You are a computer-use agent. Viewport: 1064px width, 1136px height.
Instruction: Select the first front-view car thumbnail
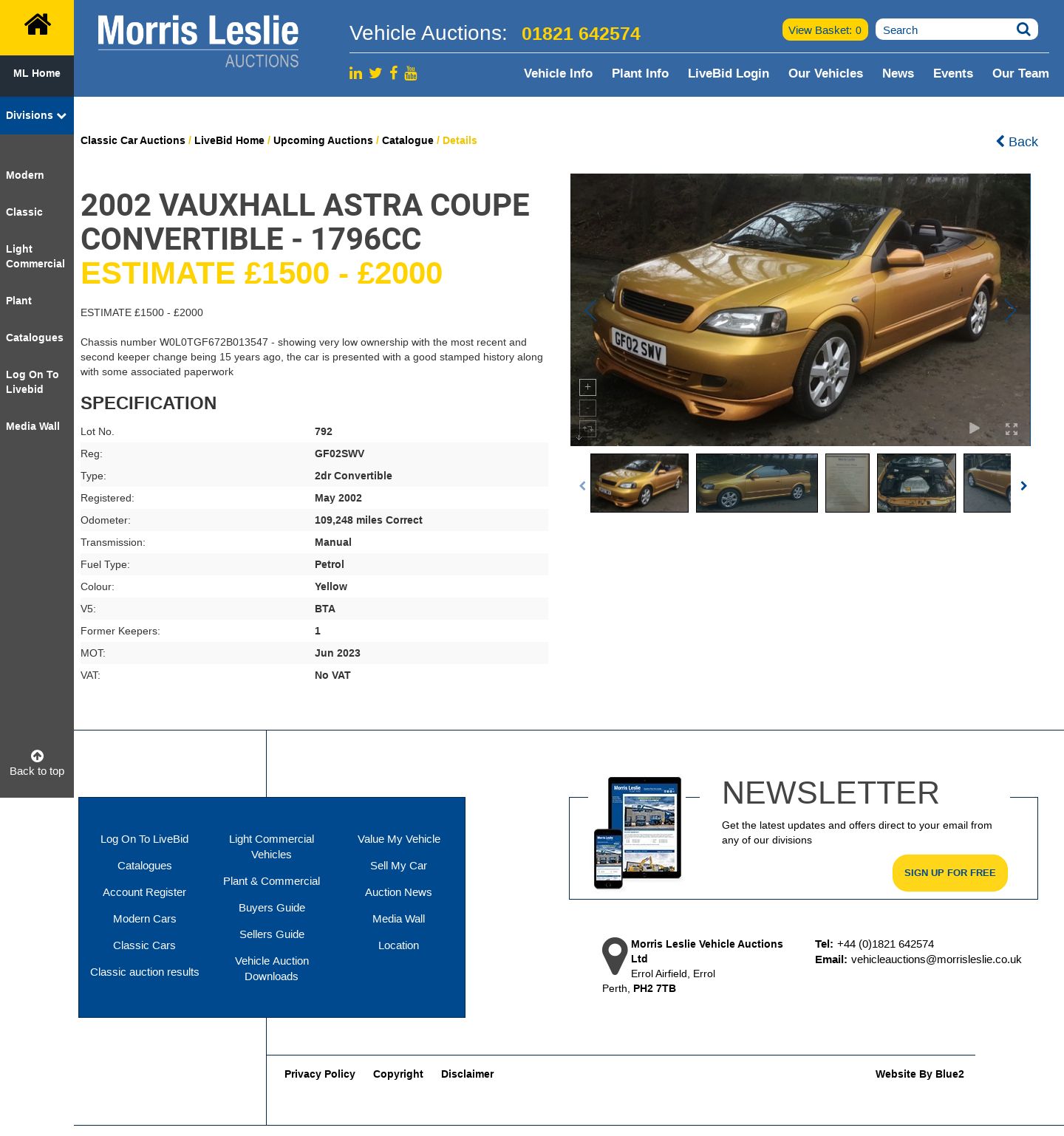pyautogui.click(x=639, y=483)
